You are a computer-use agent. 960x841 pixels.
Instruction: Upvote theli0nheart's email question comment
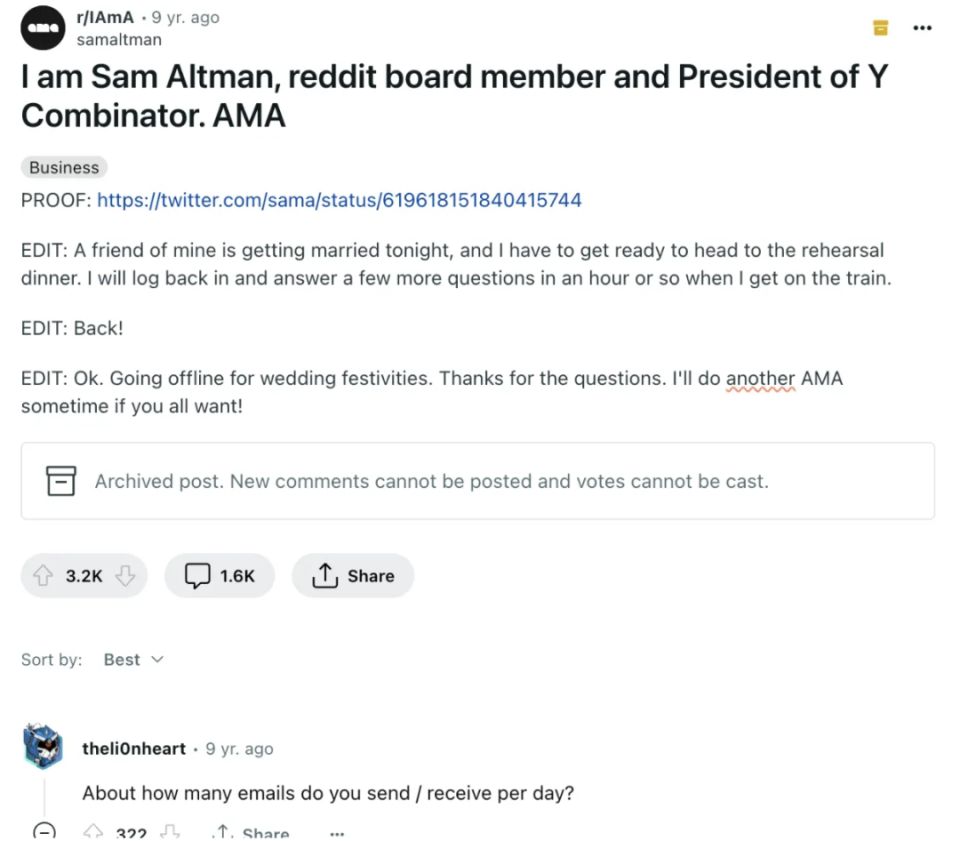[x=93, y=831]
